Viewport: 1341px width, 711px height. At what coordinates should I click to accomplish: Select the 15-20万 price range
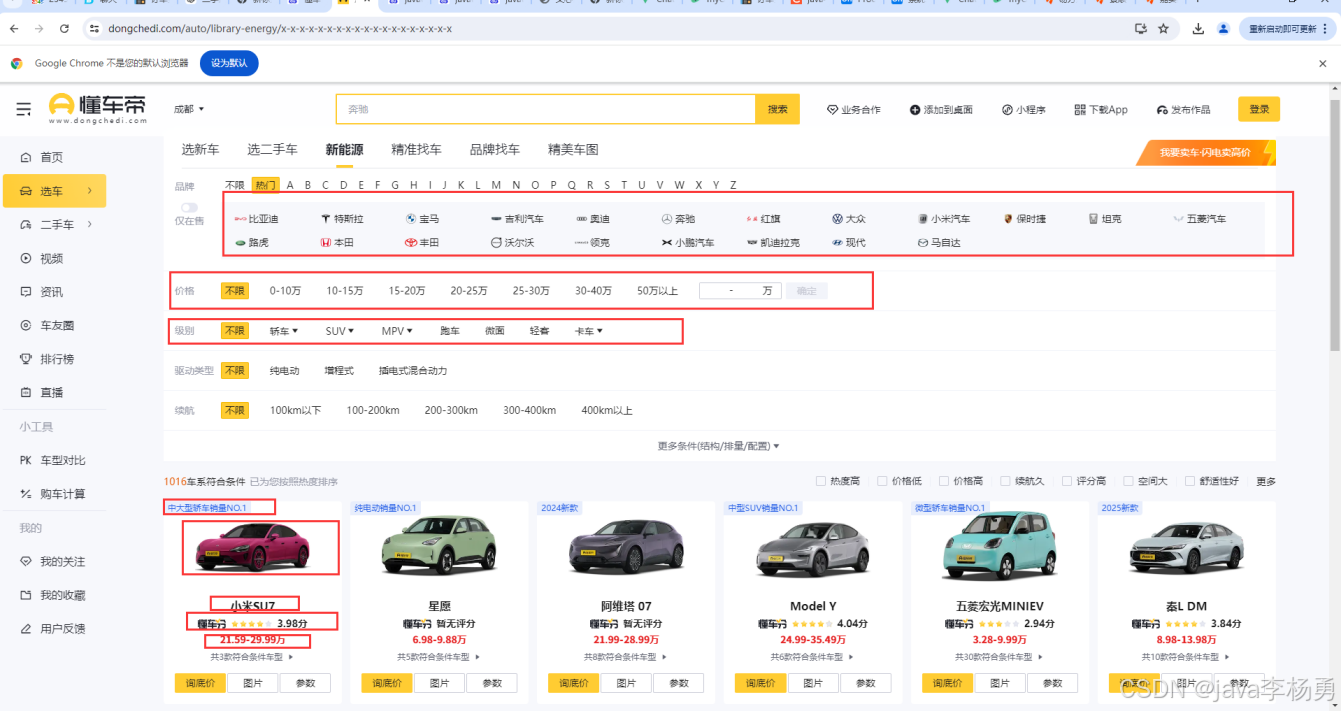(x=407, y=291)
